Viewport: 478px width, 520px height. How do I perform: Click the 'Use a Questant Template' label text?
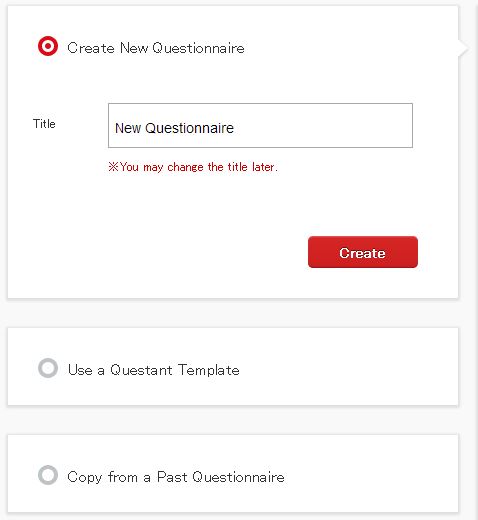point(153,370)
